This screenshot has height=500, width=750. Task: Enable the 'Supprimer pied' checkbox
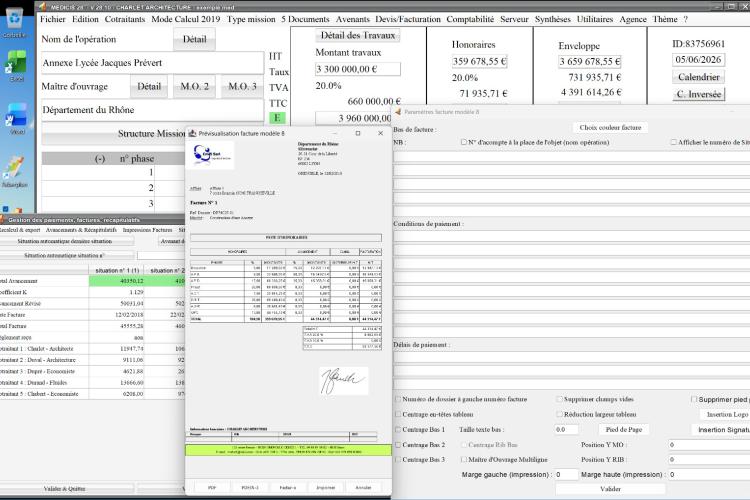pyautogui.click(x=694, y=399)
